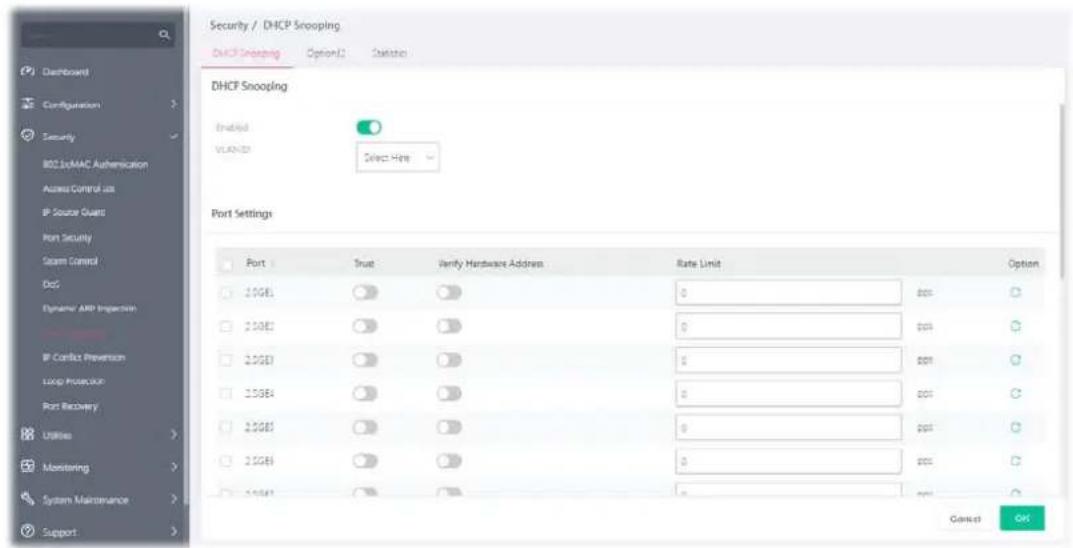The width and height of the screenshot is (1073, 548).
Task: Click the Rate Limit field for 2.5GE3
Action: point(788,360)
